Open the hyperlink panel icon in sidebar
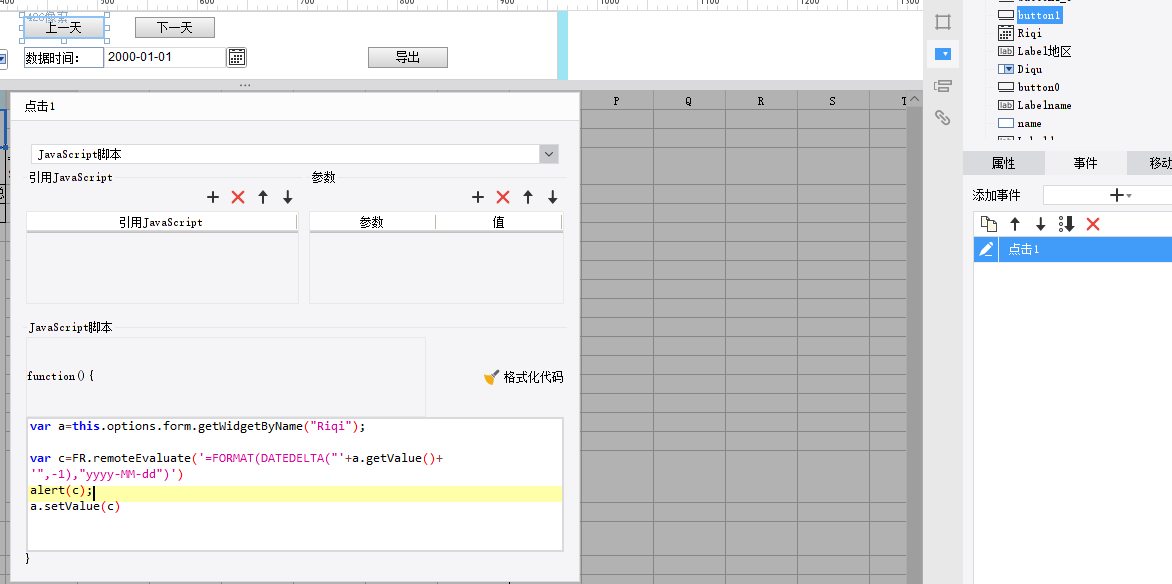1172x584 pixels. [x=943, y=117]
